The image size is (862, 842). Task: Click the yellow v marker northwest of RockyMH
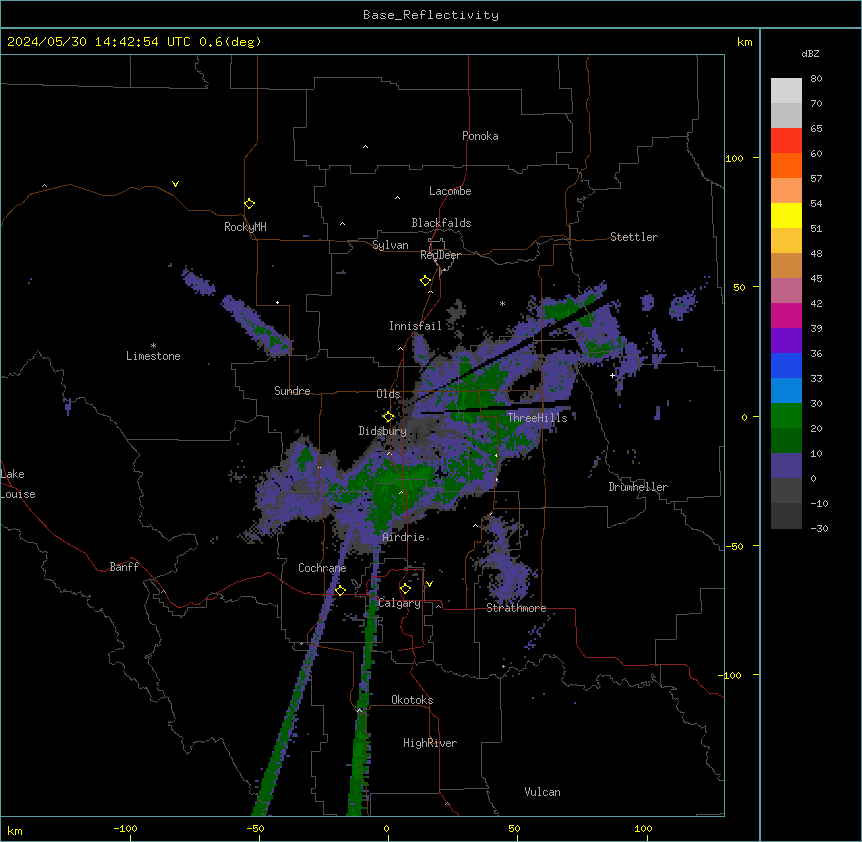[175, 184]
